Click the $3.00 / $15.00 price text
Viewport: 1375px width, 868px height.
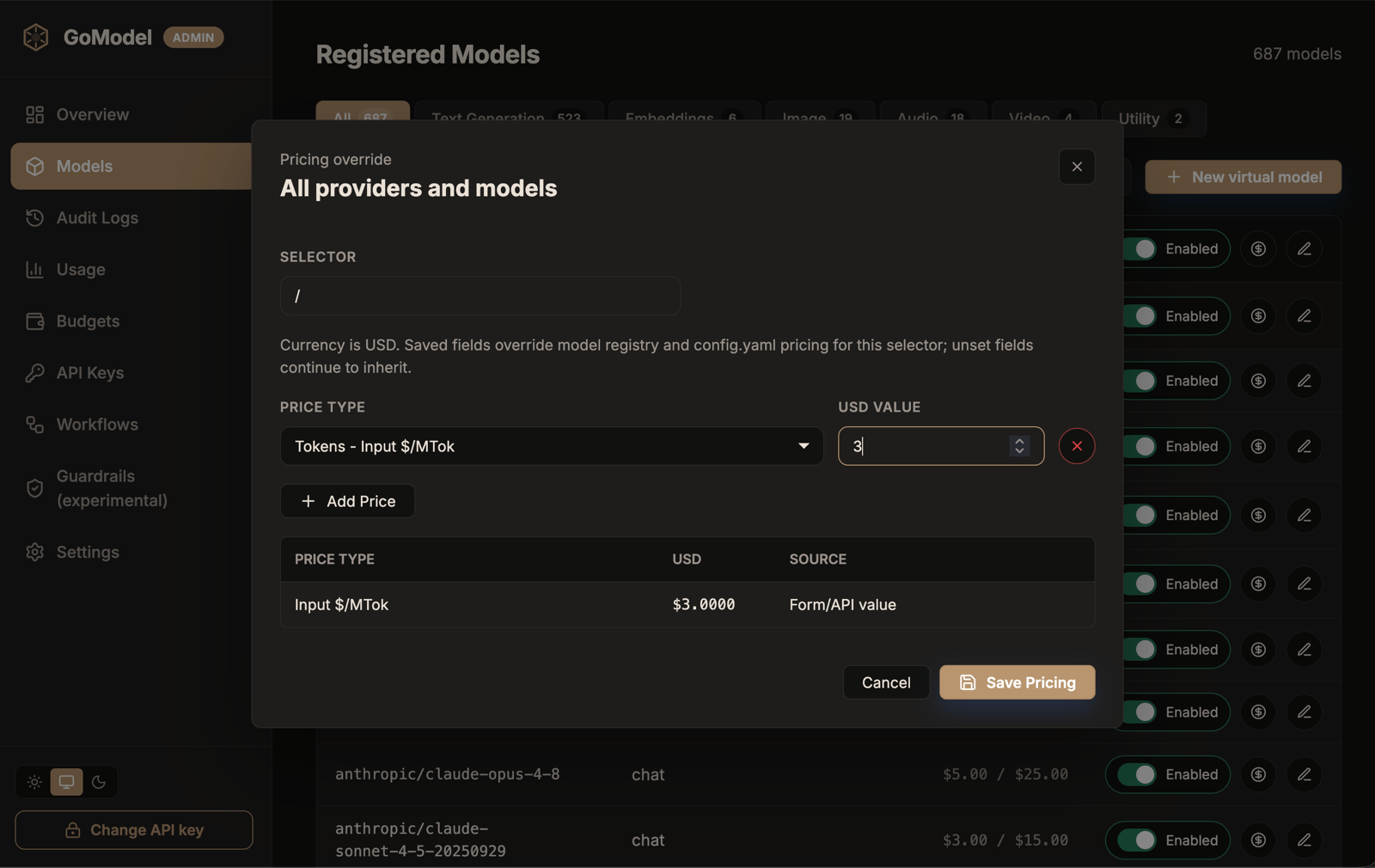tap(1005, 840)
